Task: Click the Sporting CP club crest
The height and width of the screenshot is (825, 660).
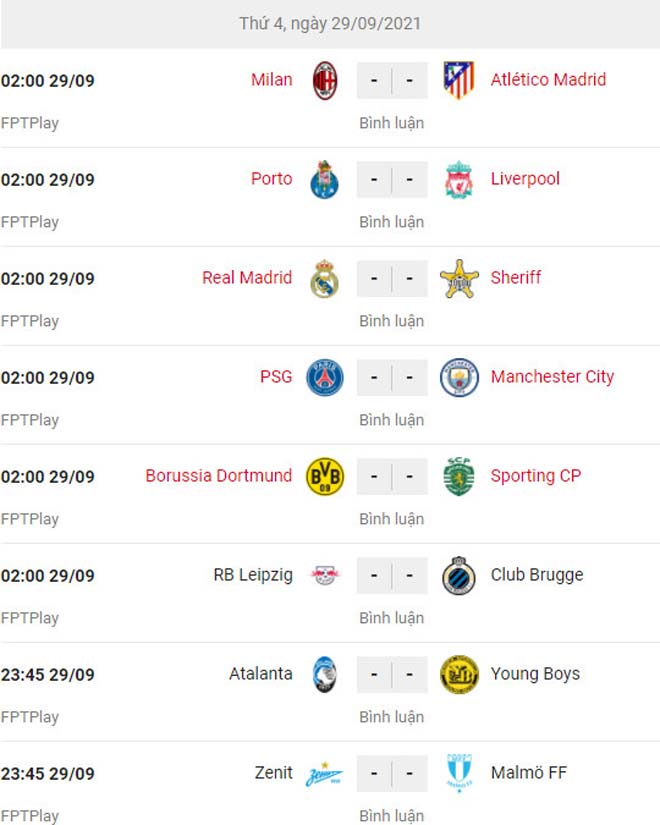Action: click(459, 476)
